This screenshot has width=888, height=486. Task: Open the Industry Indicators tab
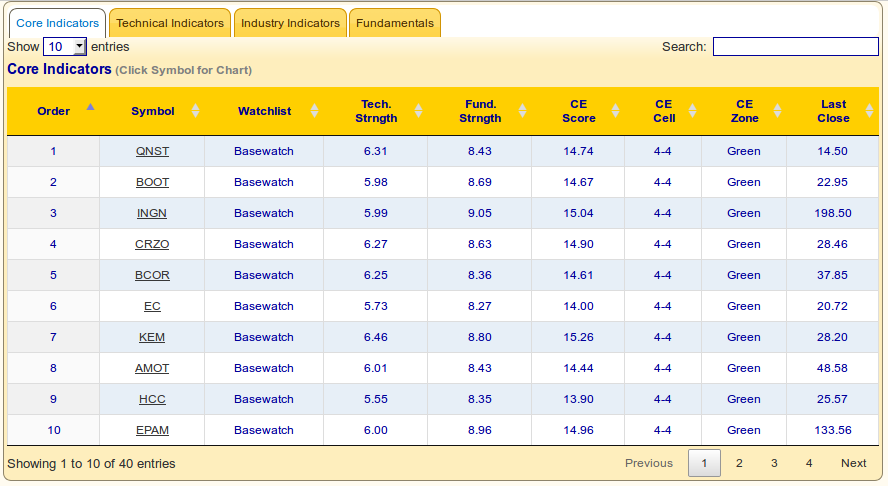(290, 23)
